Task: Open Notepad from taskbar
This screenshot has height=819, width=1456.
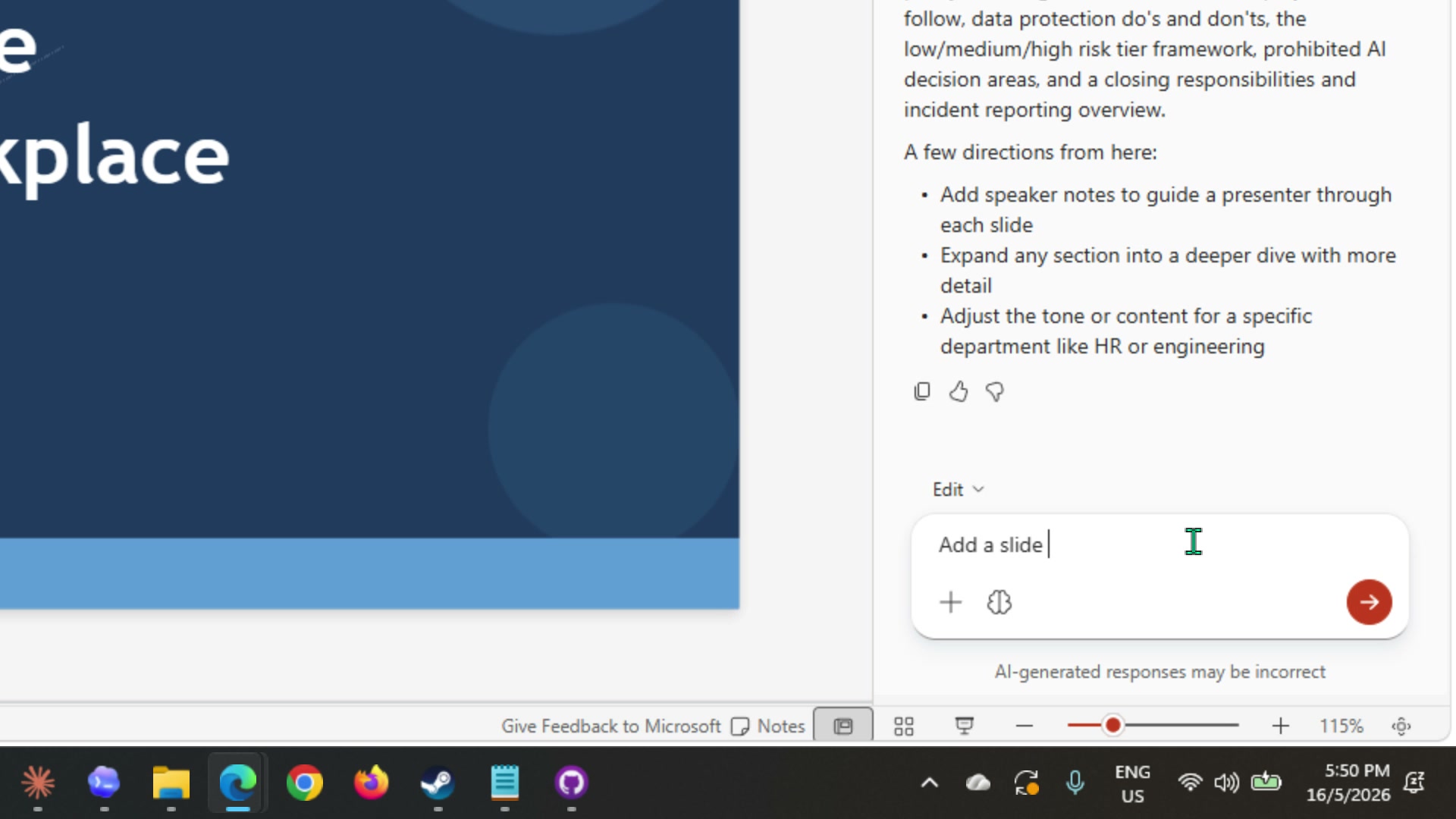Action: 504,783
